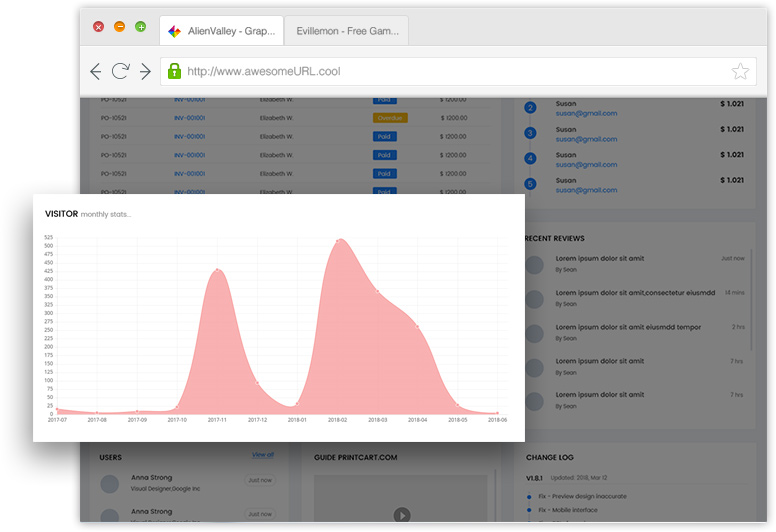Image resolution: width=776 pixels, height=532 pixels.
Task: Click the AlienValley tab favicon
Action: pyautogui.click(x=174, y=31)
